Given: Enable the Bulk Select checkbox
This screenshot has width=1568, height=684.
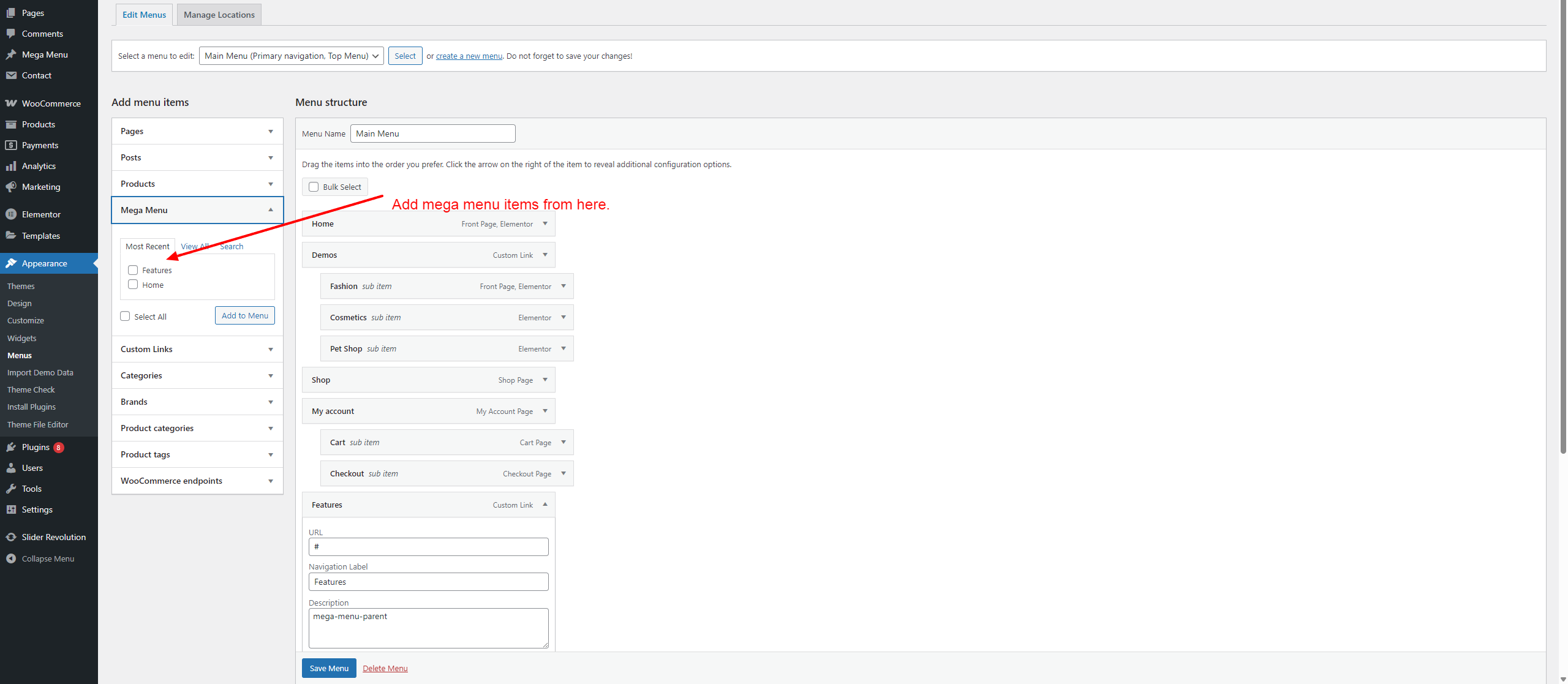Looking at the screenshot, I should 314,187.
